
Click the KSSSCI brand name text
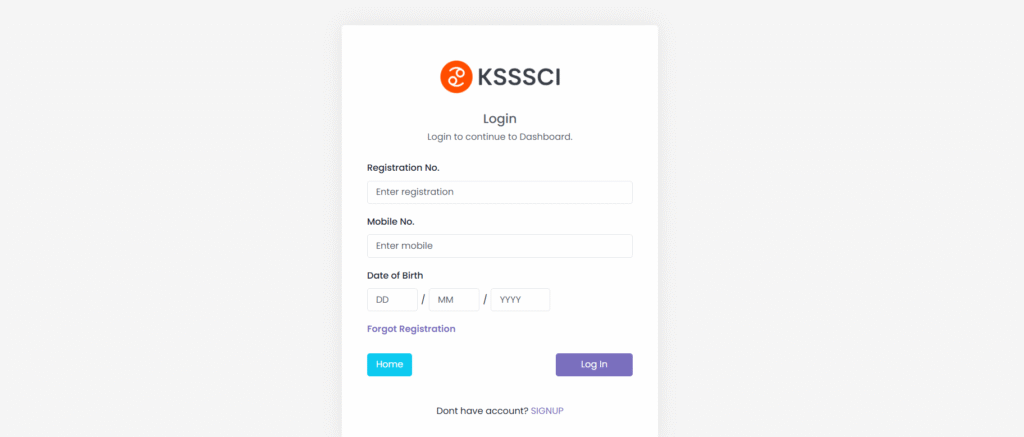(x=518, y=77)
